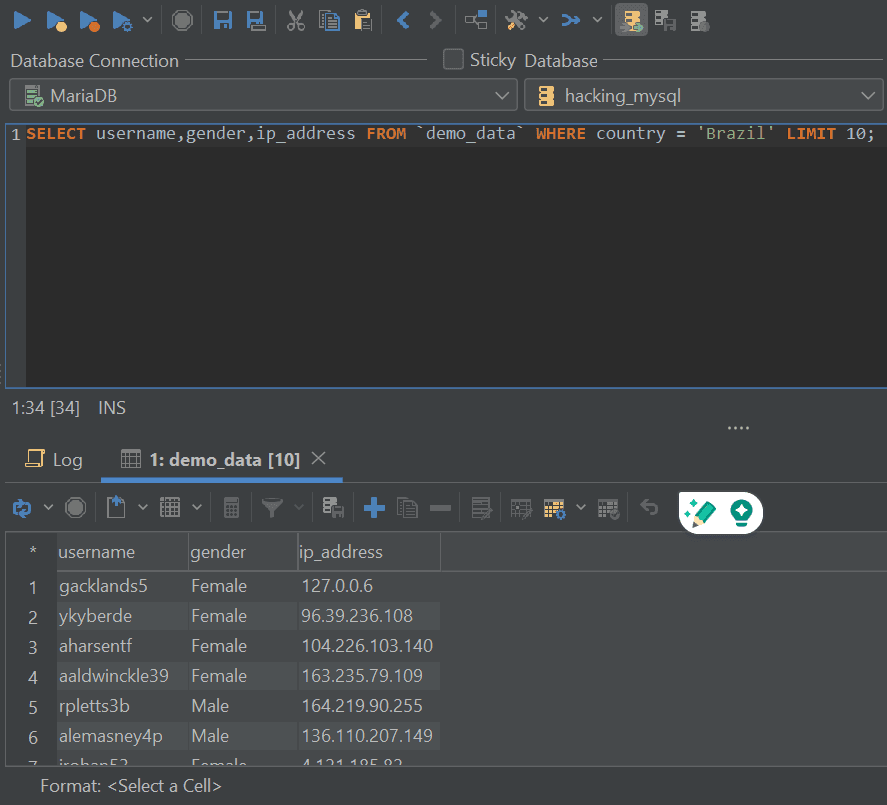Open the hacking_mysql database dropdown
Image resolution: width=887 pixels, height=805 pixels.
point(704,95)
